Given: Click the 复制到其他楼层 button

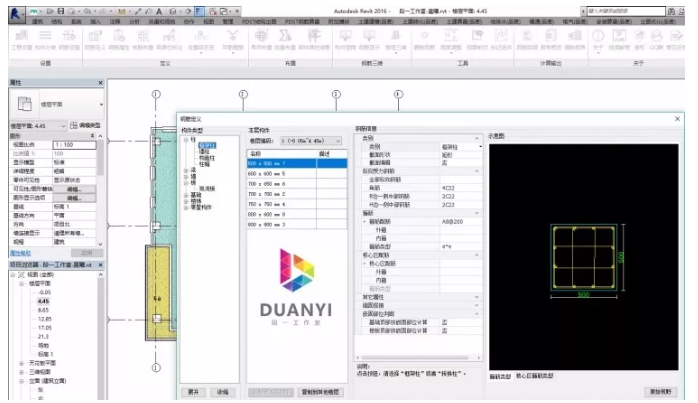Looking at the screenshot, I should tap(321, 392).
